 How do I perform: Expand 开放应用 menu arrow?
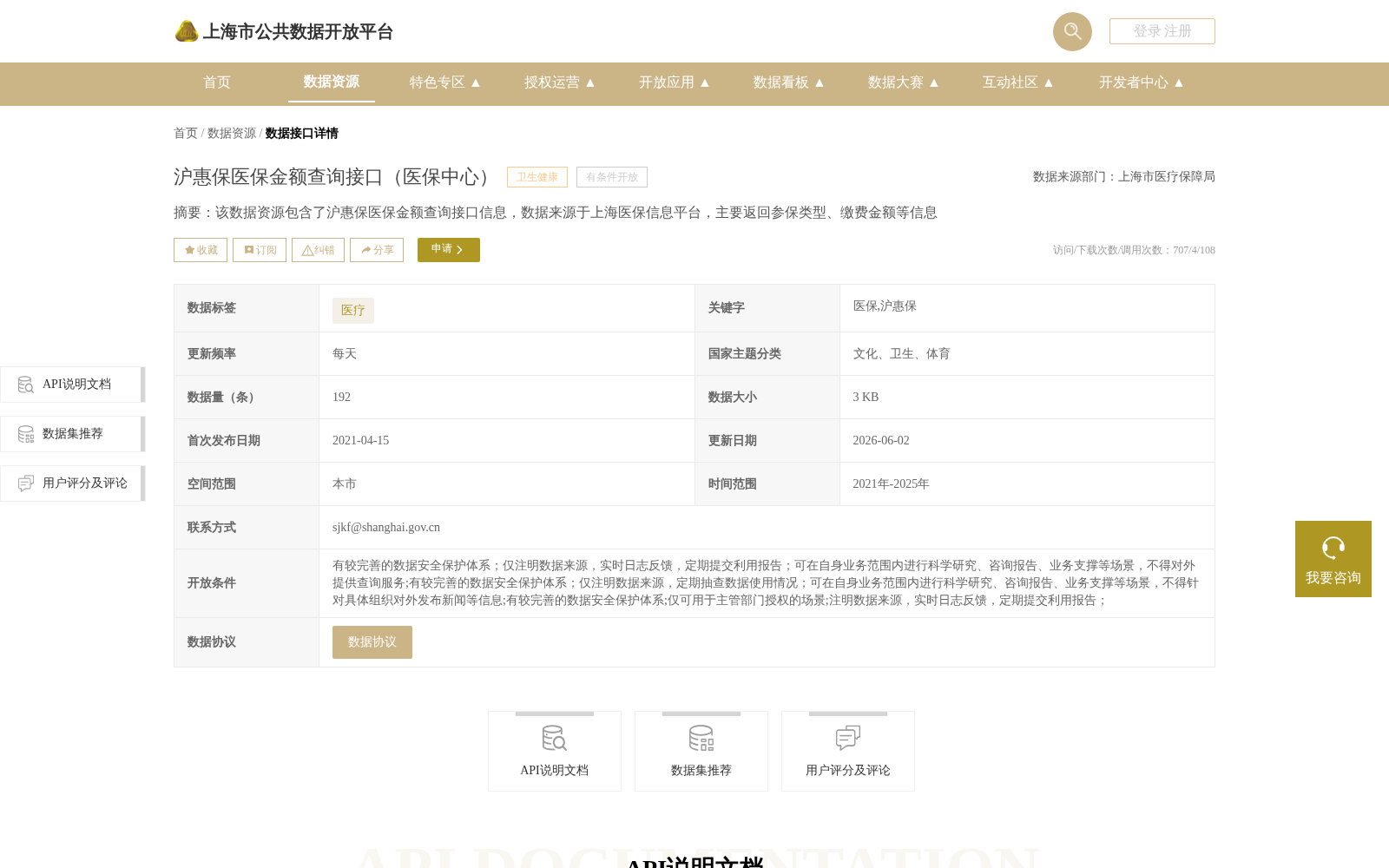click(x=705, y=82)
